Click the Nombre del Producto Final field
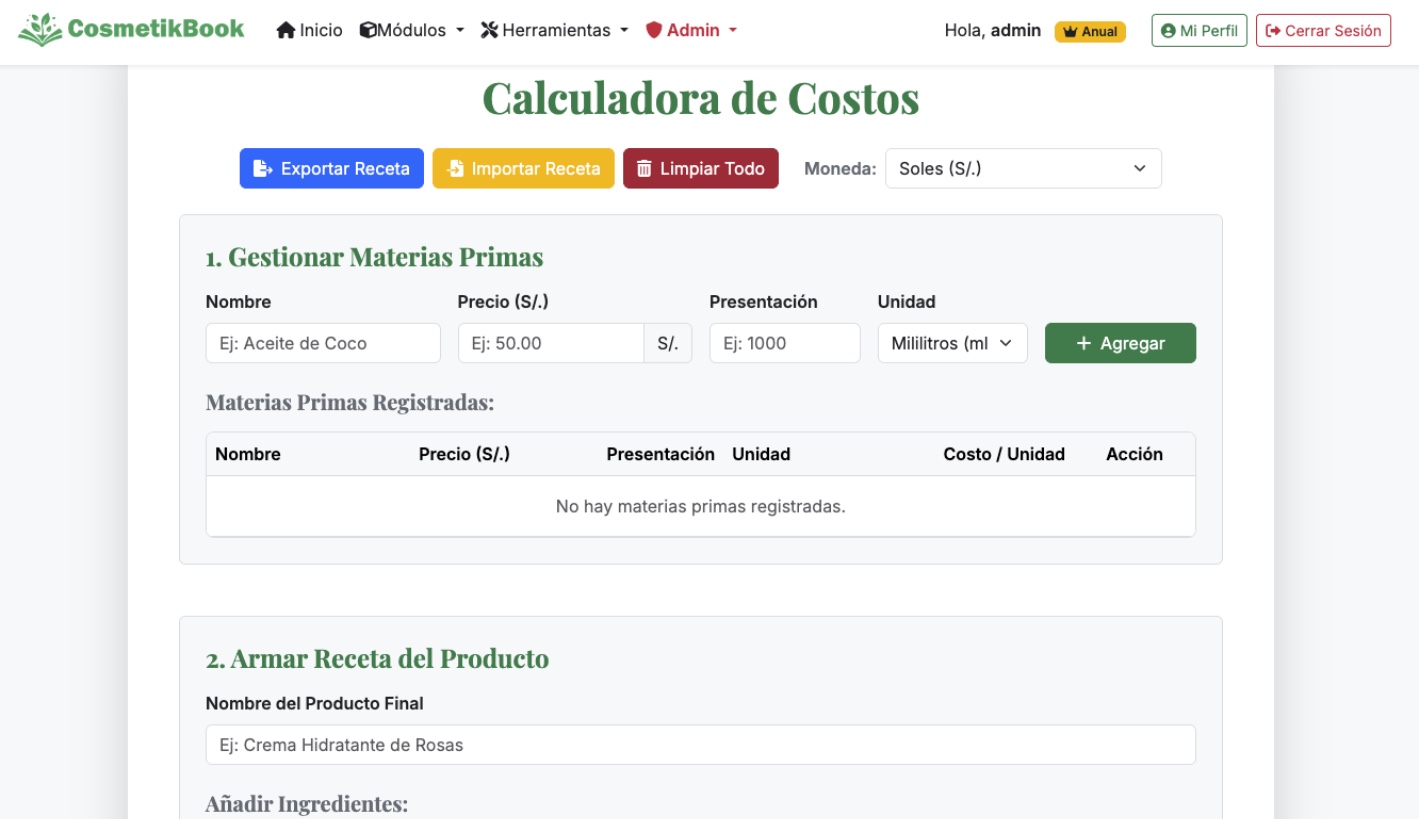Screen dimensions: 1419x819 699,744
